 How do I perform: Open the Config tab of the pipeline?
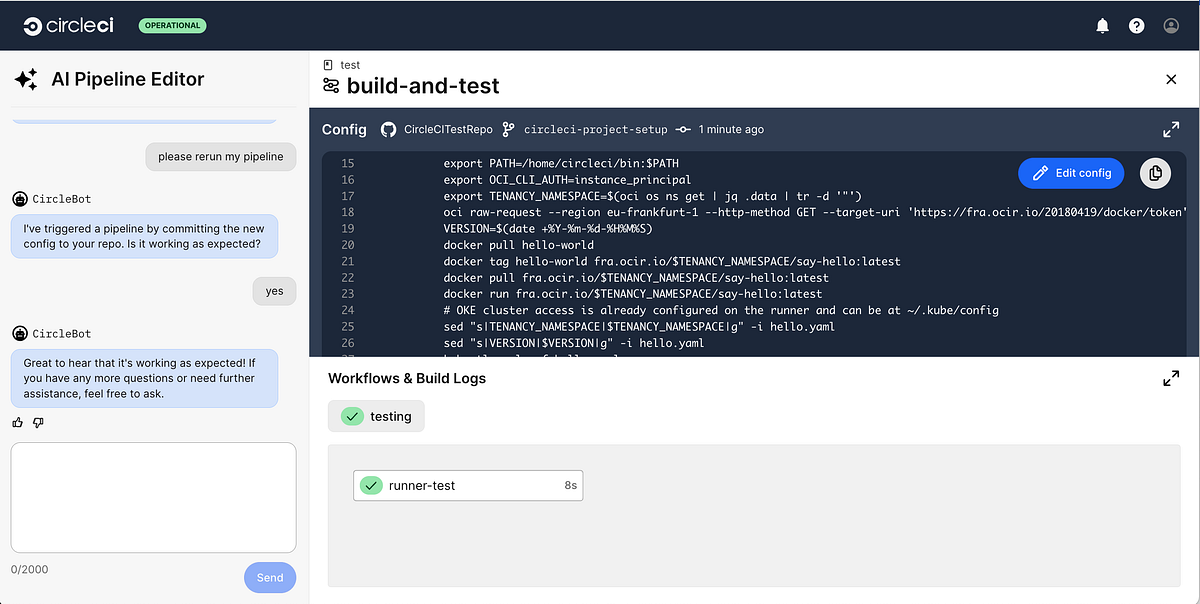pos(343,129)
